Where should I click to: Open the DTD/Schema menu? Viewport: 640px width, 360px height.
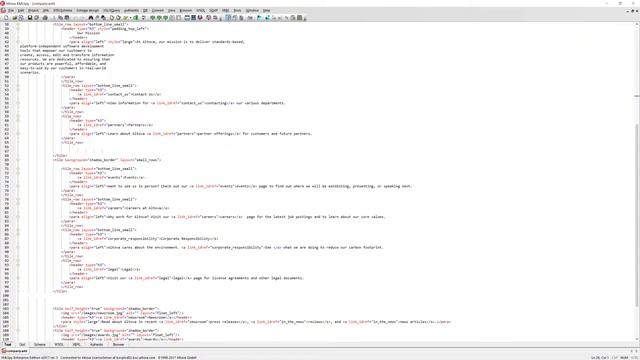(x=62, y=10)
